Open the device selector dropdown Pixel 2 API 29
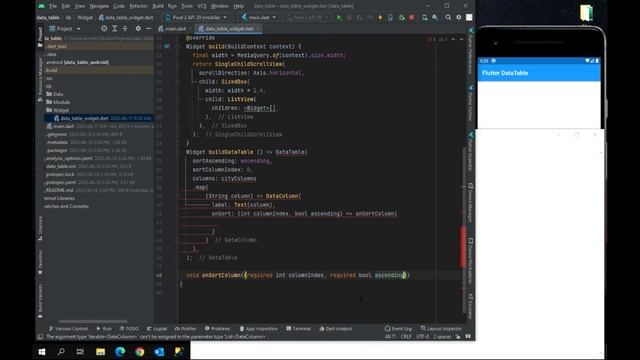 coord(196,18)
